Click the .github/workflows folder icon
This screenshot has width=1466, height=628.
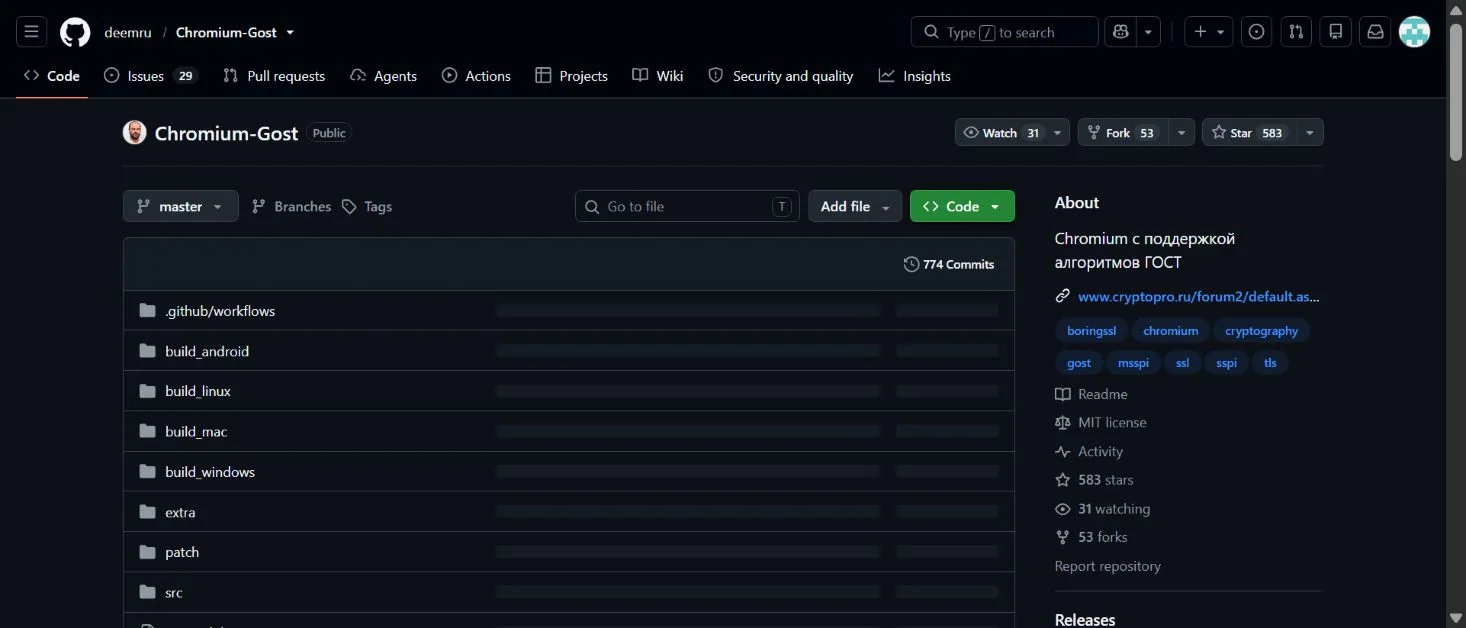(148, 311)
